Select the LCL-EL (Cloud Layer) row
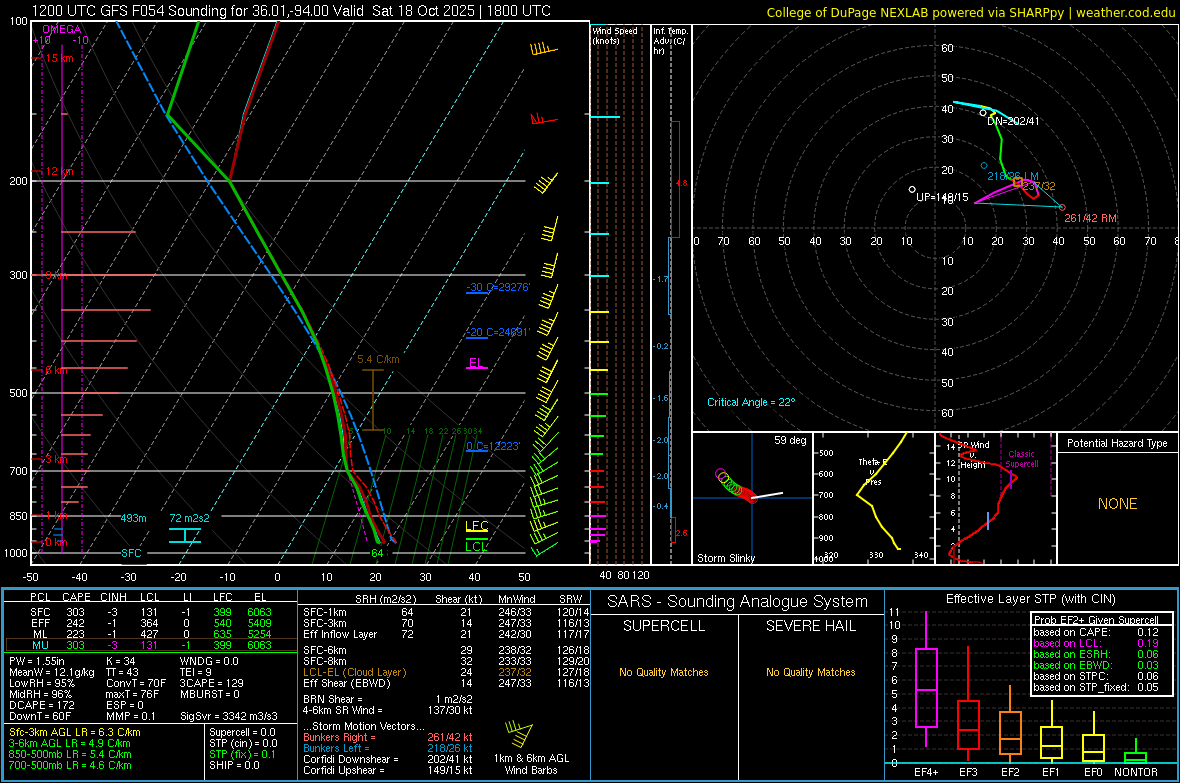 click(x=446, y=672)
